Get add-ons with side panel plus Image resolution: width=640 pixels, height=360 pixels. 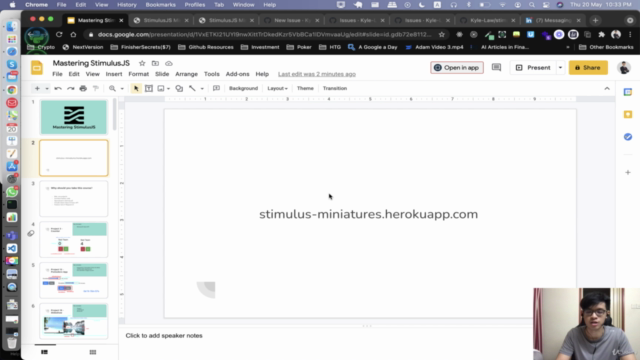pos(628,172)
